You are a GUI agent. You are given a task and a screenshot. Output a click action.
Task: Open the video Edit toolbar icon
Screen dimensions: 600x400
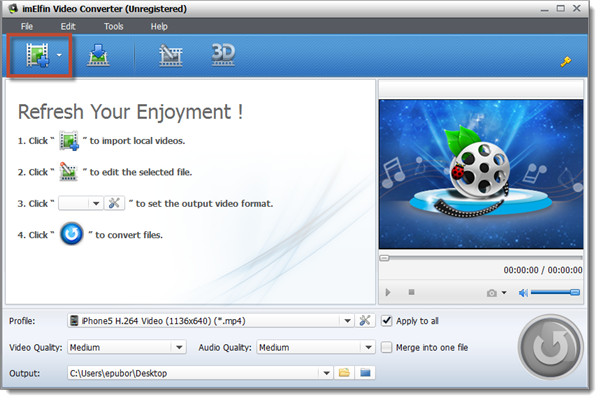pos(171,55)
